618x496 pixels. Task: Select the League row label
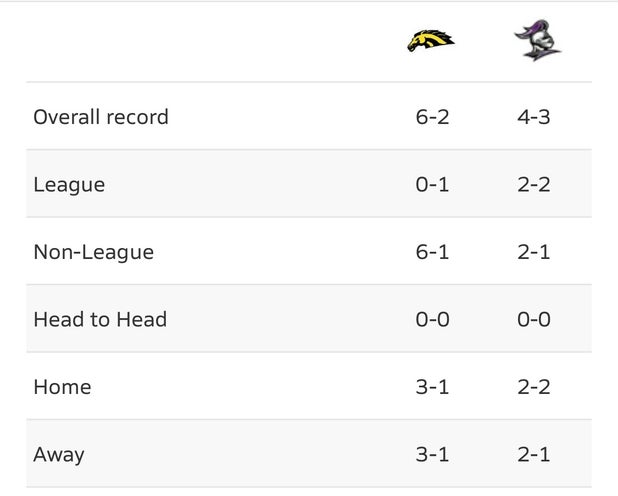point(69,185)
